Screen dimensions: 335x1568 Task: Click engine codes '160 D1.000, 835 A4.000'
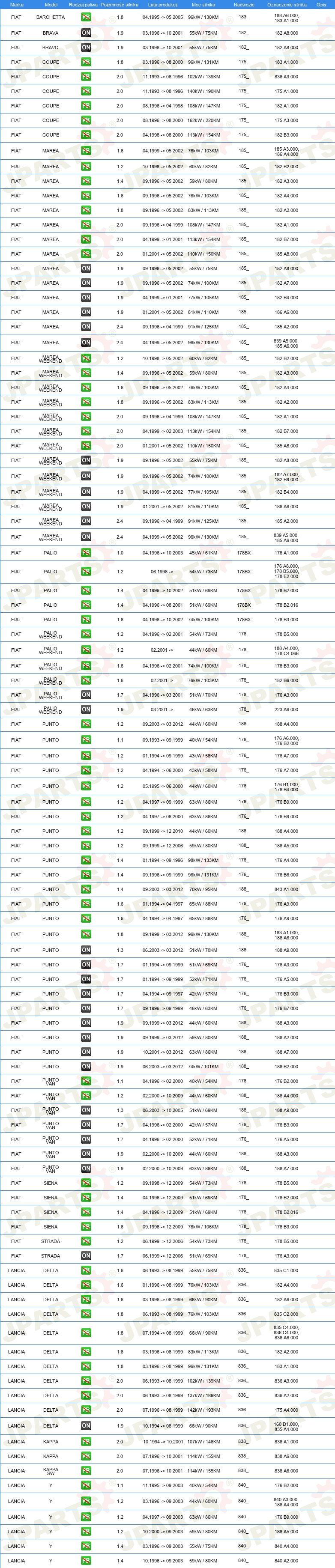point(286,1426)
